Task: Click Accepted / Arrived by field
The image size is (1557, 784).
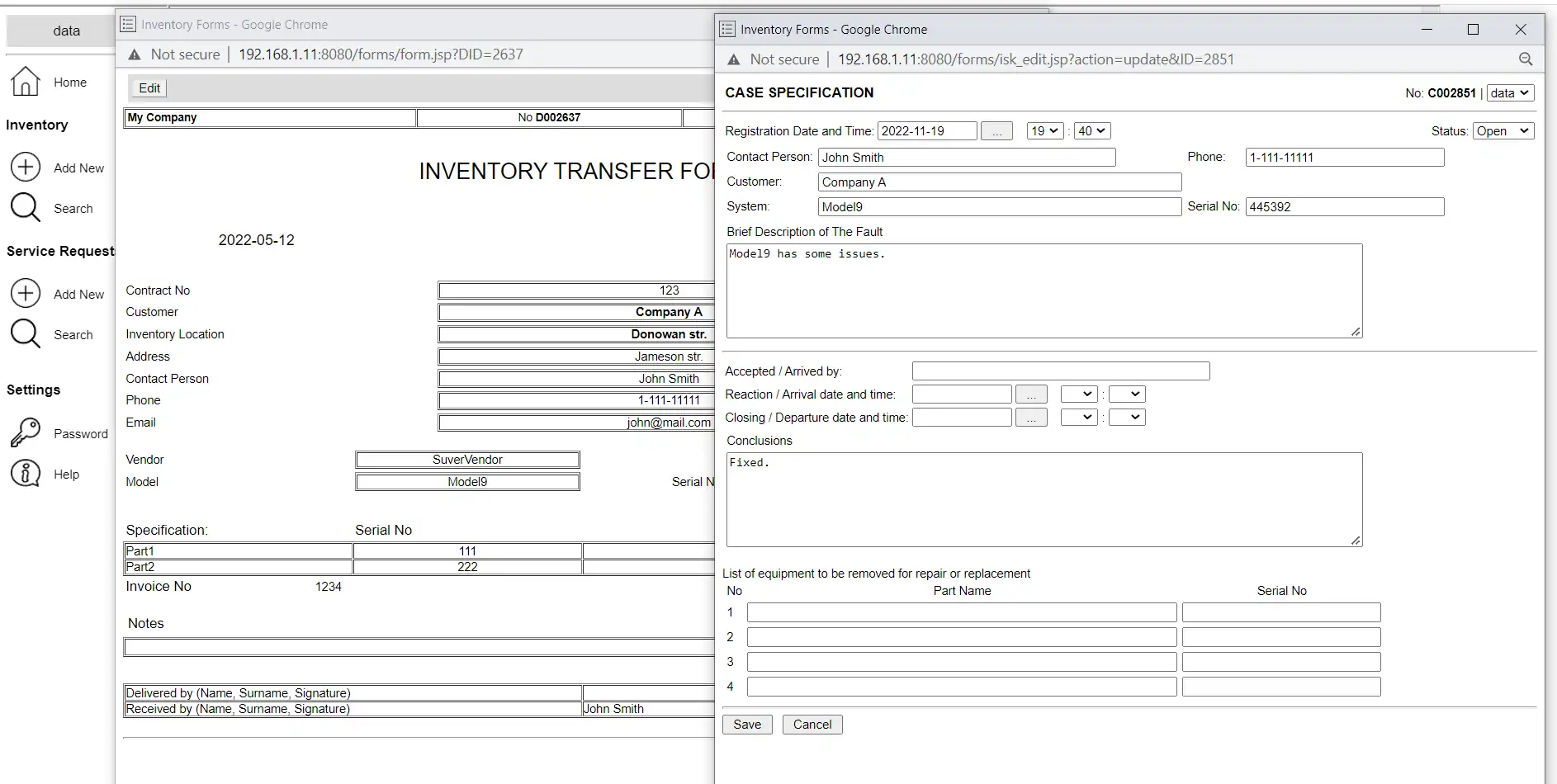Action: tap(1061, 371)
